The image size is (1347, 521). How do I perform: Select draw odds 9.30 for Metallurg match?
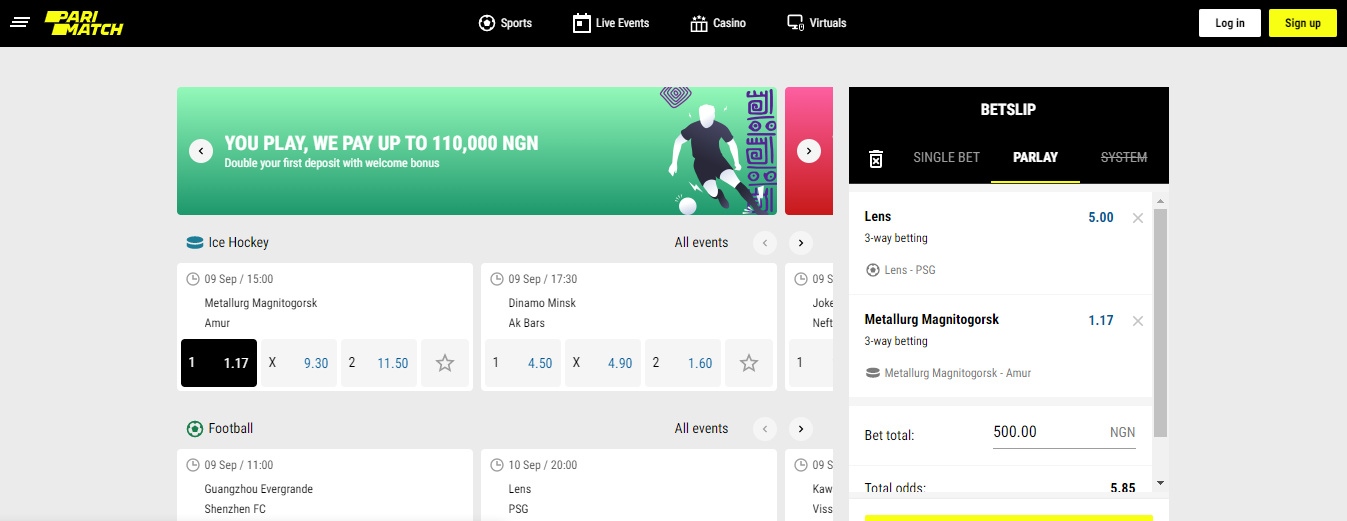pos(298,363)
